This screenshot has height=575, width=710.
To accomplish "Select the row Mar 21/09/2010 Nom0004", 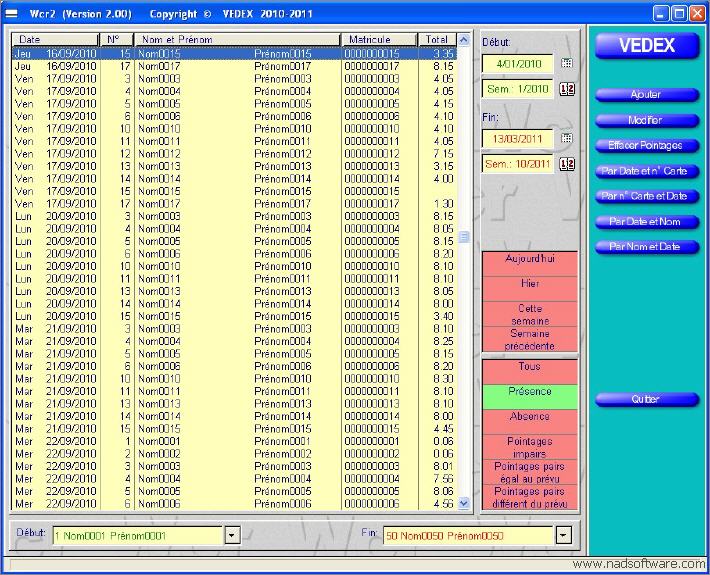I will 234,341.
